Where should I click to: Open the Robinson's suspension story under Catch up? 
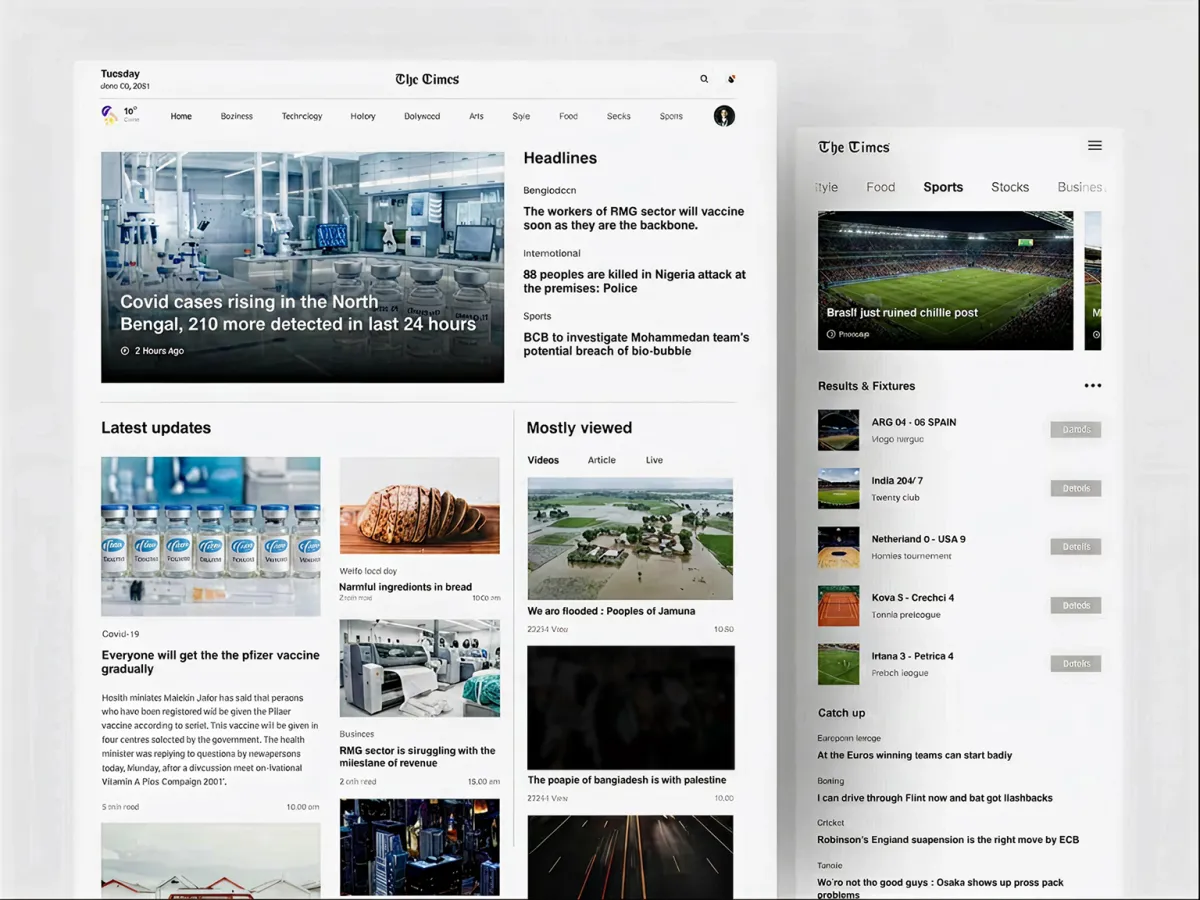(x=948, y=840)
